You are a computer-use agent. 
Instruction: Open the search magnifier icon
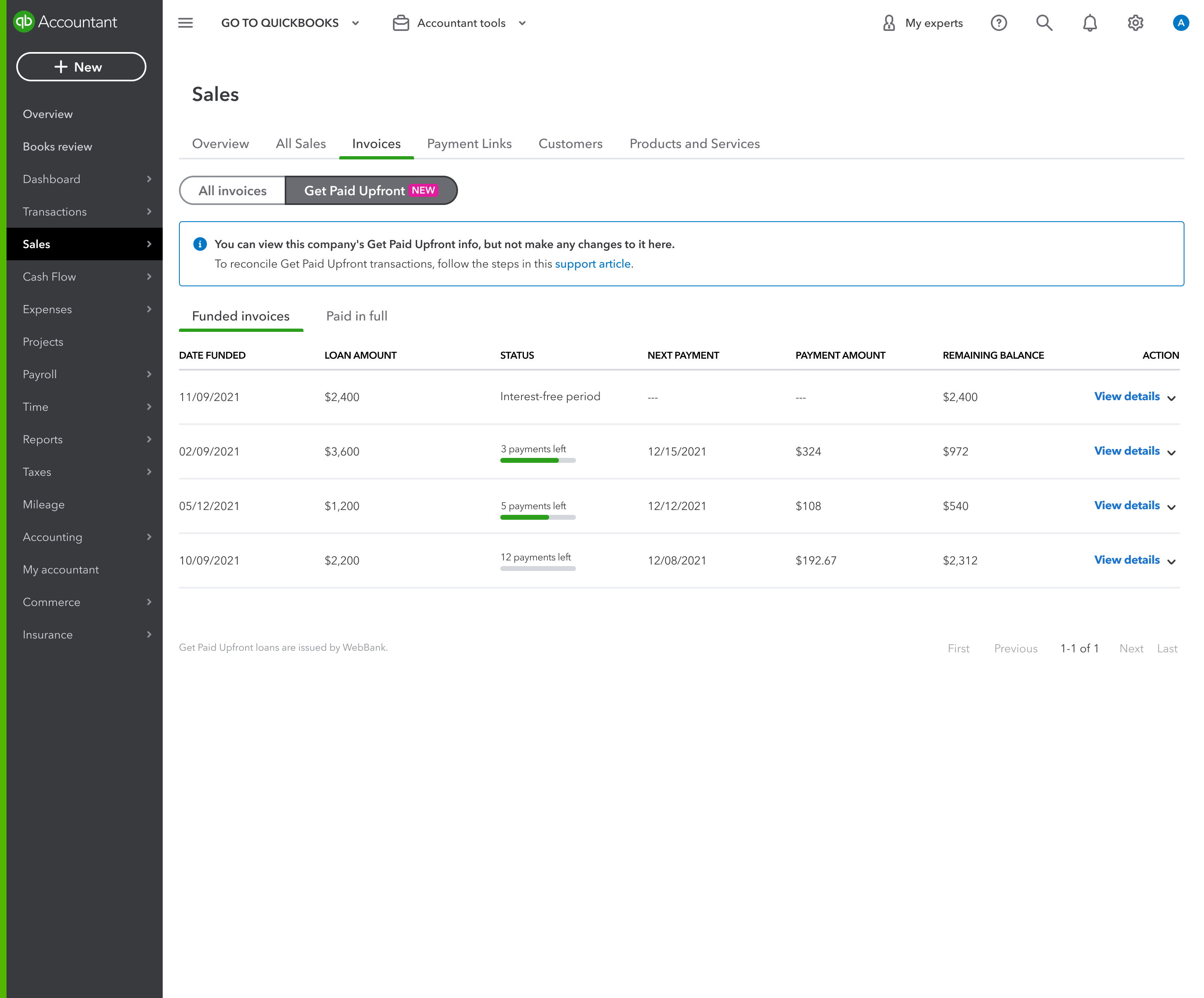1045,23
